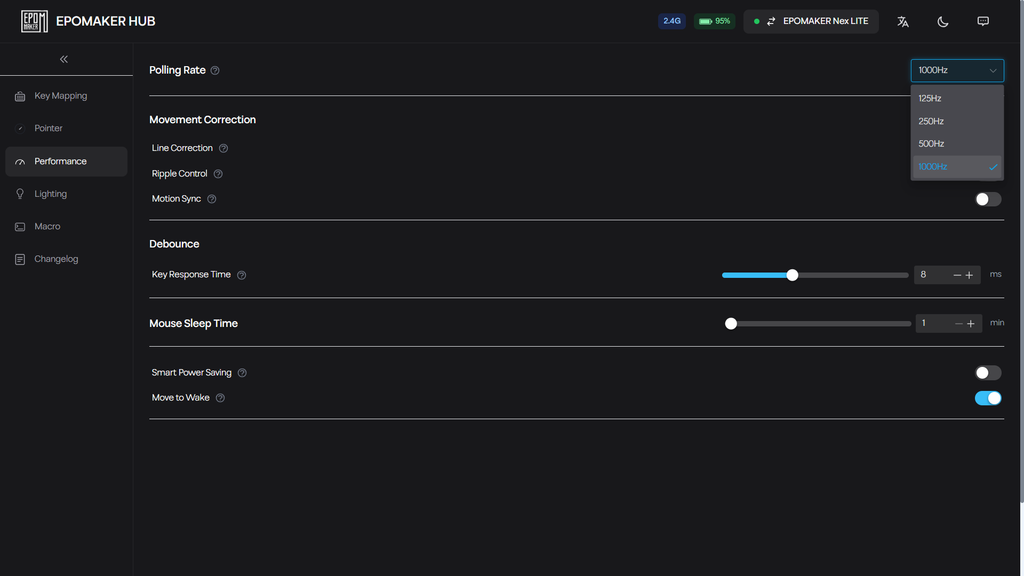Click the battery 95% indicator
1024x576 pixels.
[x=714, y=21]
